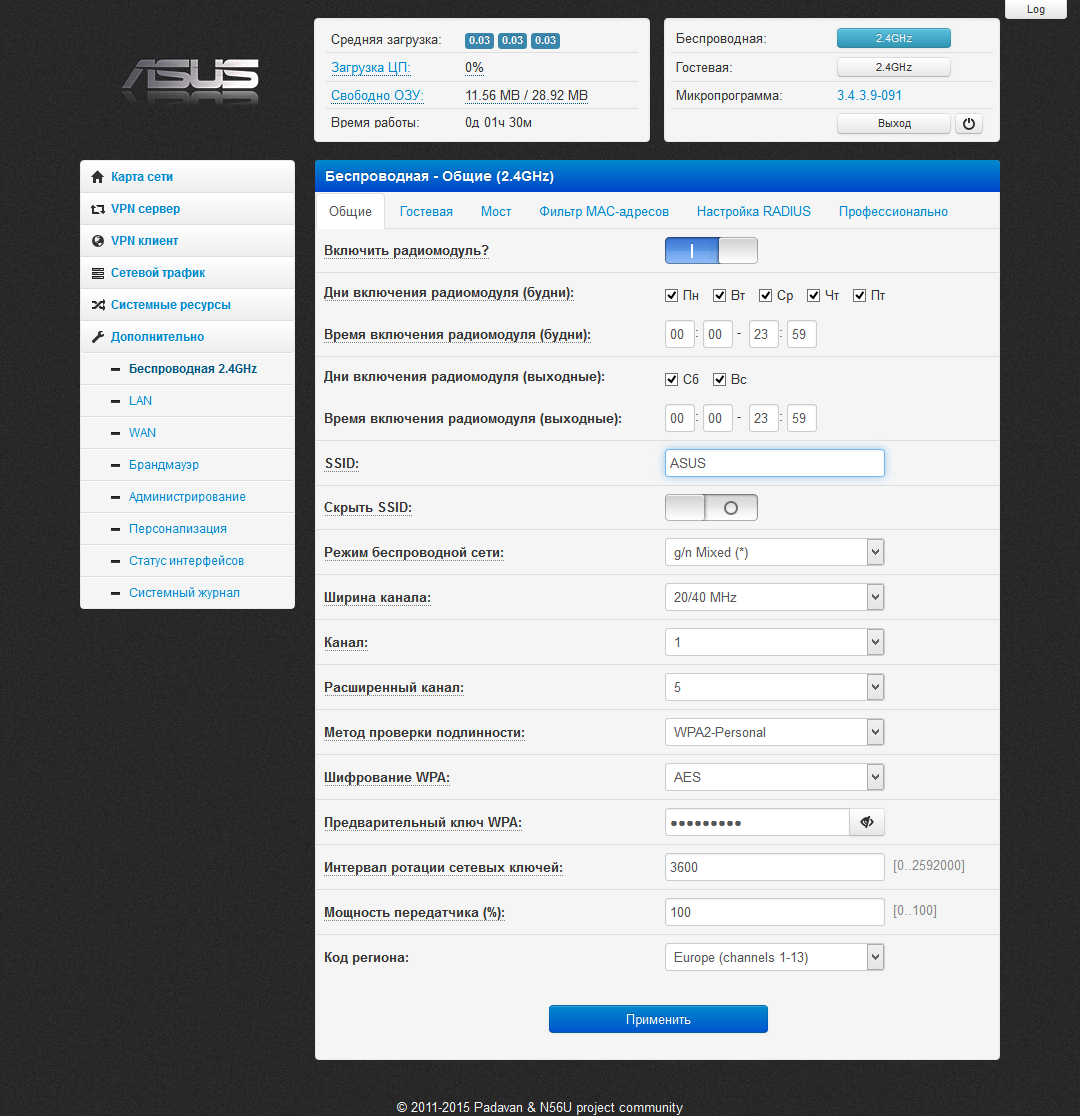Open the Режим беспроводной сети dropdown
The height and width of the screenshot is (1116, 1080).
[x=775, y=552]
